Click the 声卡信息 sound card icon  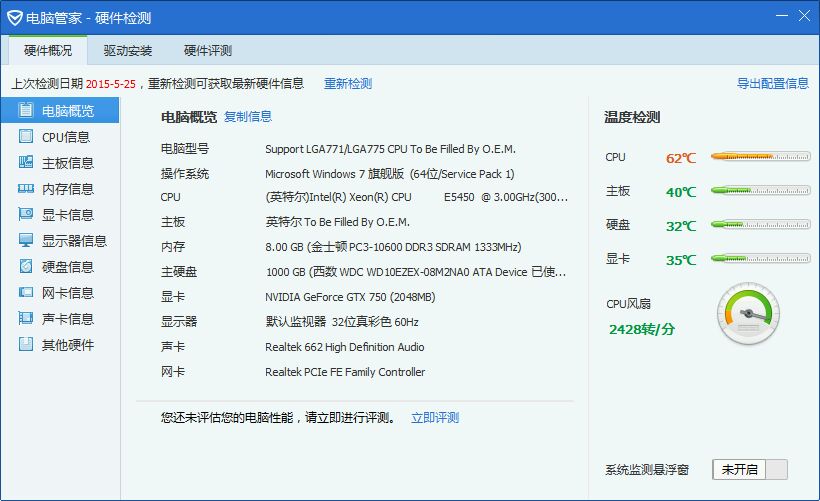pyautogui.click(x=26, y=318)
